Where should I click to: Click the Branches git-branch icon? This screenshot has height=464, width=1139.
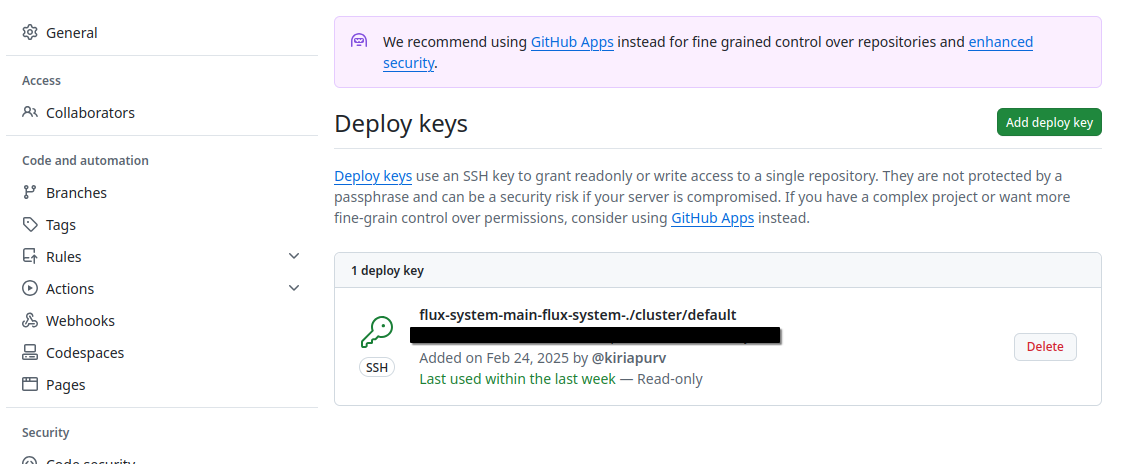pyautogui.click(x=30, y=193)
